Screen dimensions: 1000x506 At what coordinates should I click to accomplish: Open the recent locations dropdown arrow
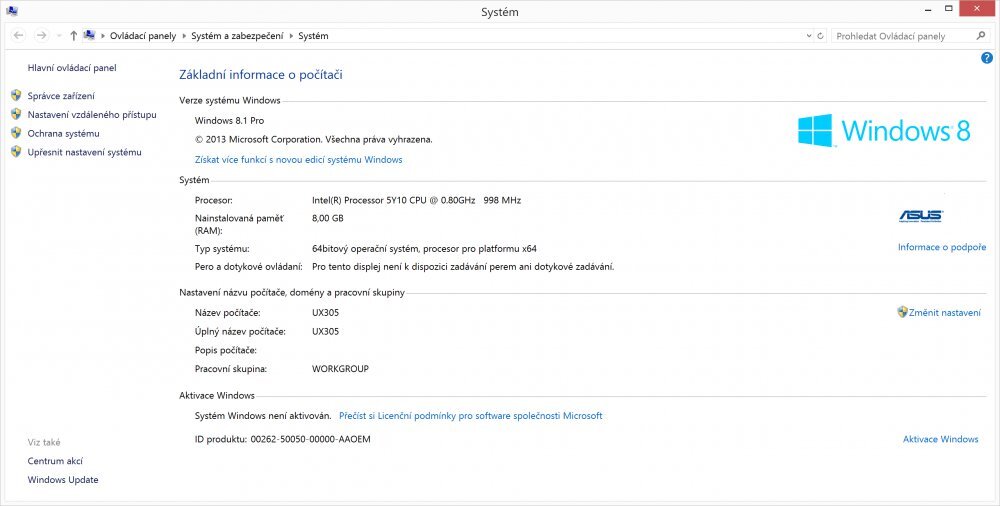59,36
